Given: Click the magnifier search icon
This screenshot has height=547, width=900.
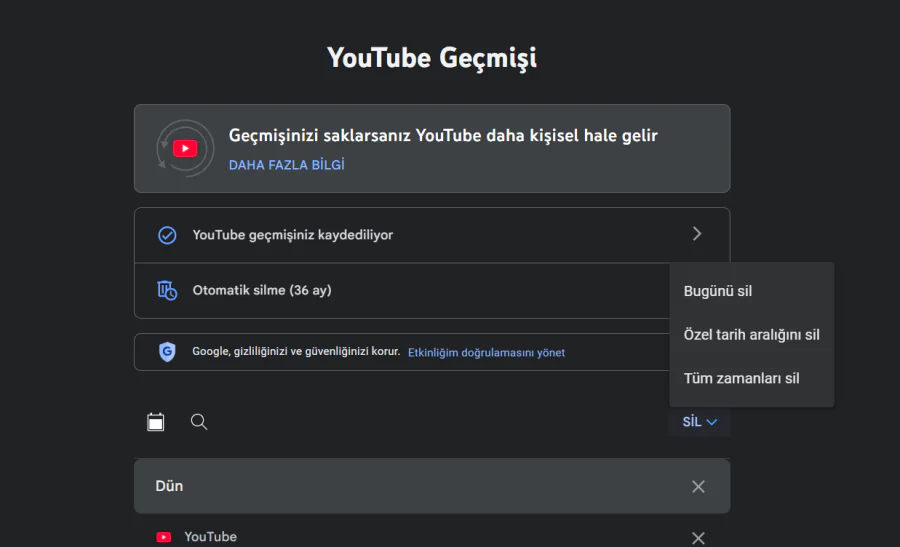Looking at the screenshot, I should [x=199, y=422].
